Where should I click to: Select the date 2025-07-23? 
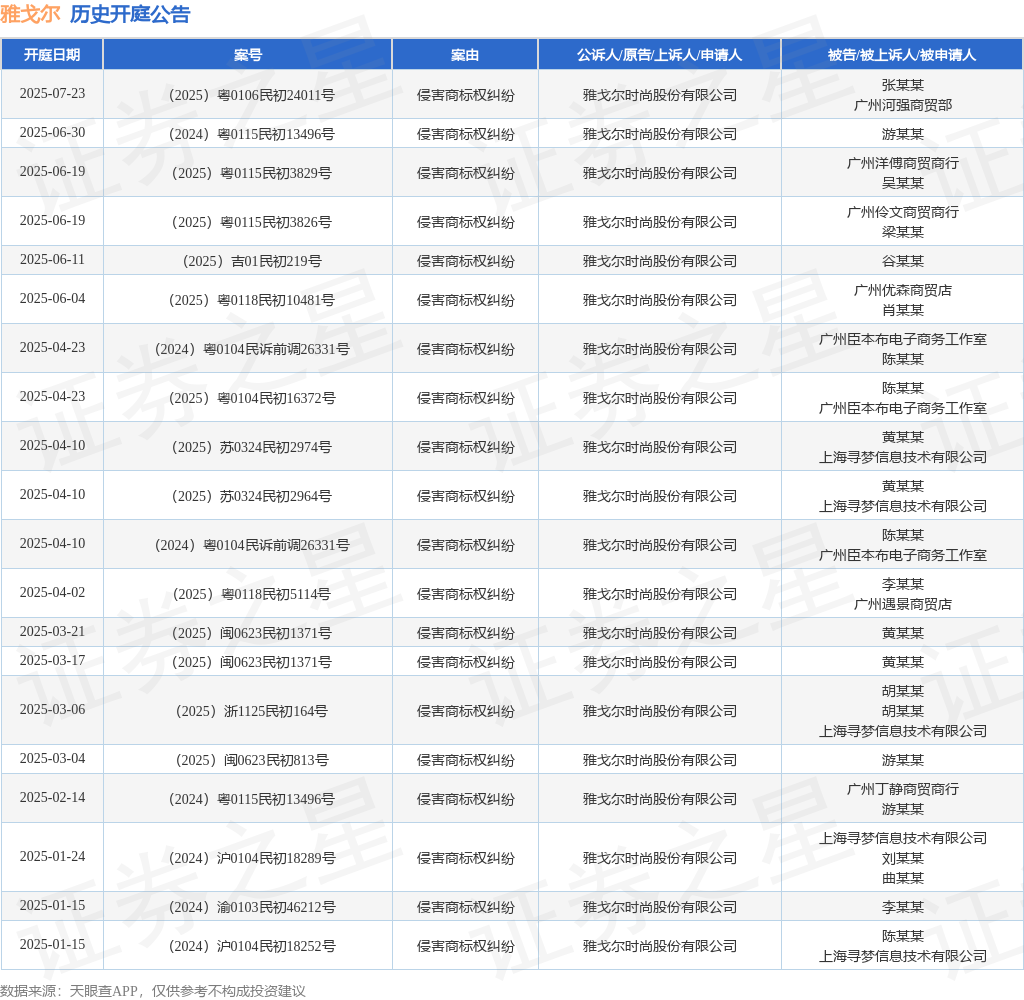(x=52, y=93)
